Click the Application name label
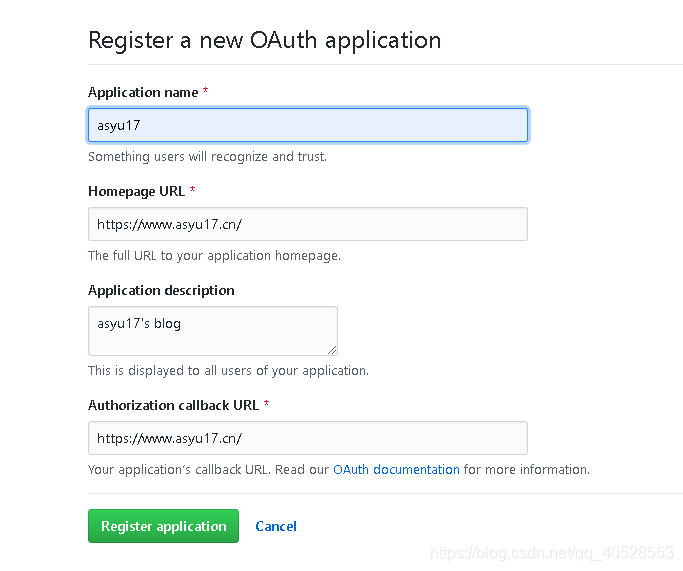Image resolution: width=683 pixels, height=571 pixels. (143, 92)
